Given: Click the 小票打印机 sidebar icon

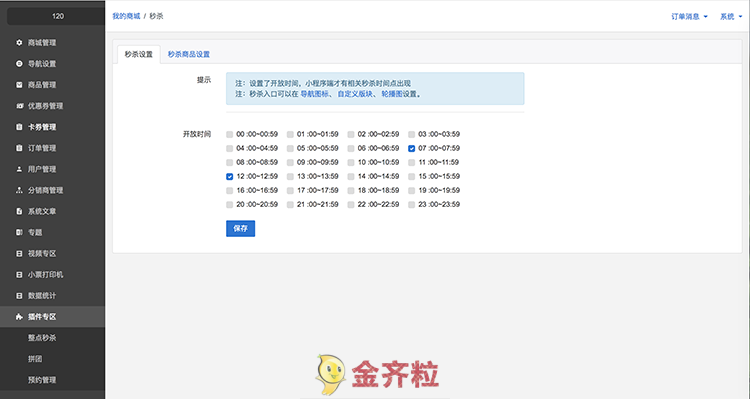Looking at the screenshot, I should (19, 275).
